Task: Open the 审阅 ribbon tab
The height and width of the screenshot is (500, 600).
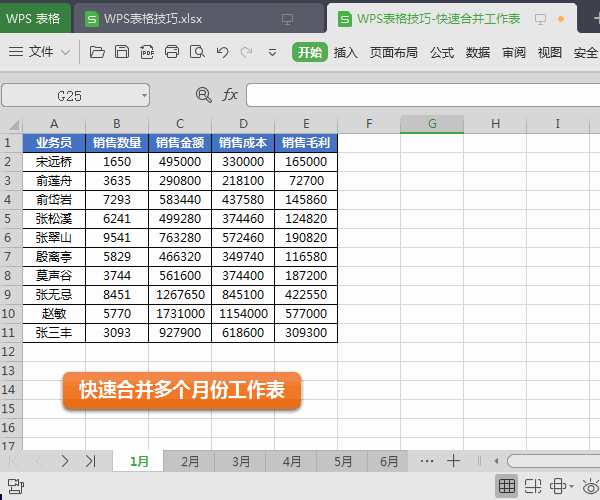Action: coord(514,52)
